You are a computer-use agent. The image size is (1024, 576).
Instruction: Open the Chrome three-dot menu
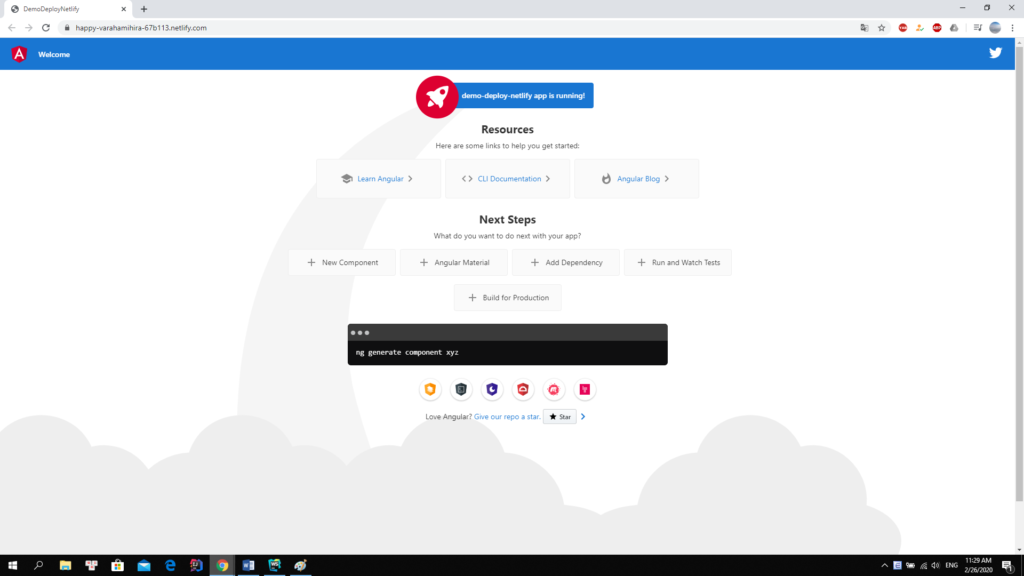click(x=1014, y=27)
